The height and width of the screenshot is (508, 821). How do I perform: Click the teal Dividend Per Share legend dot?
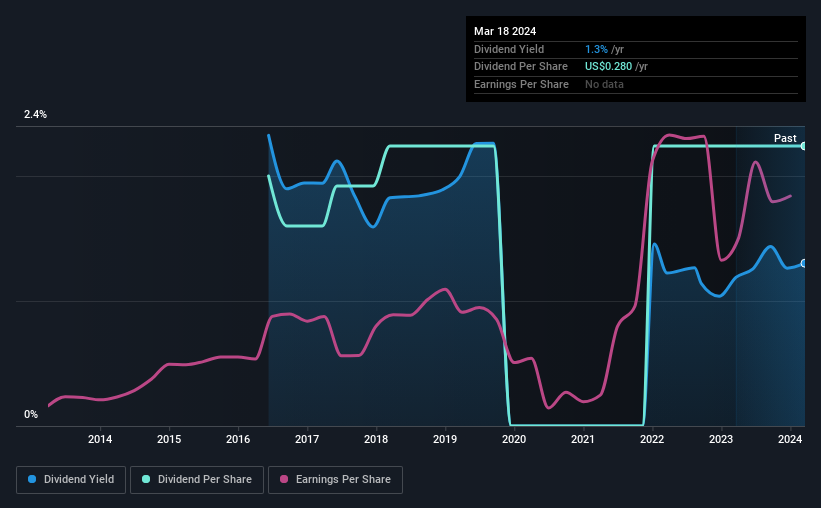pos(146,479)
